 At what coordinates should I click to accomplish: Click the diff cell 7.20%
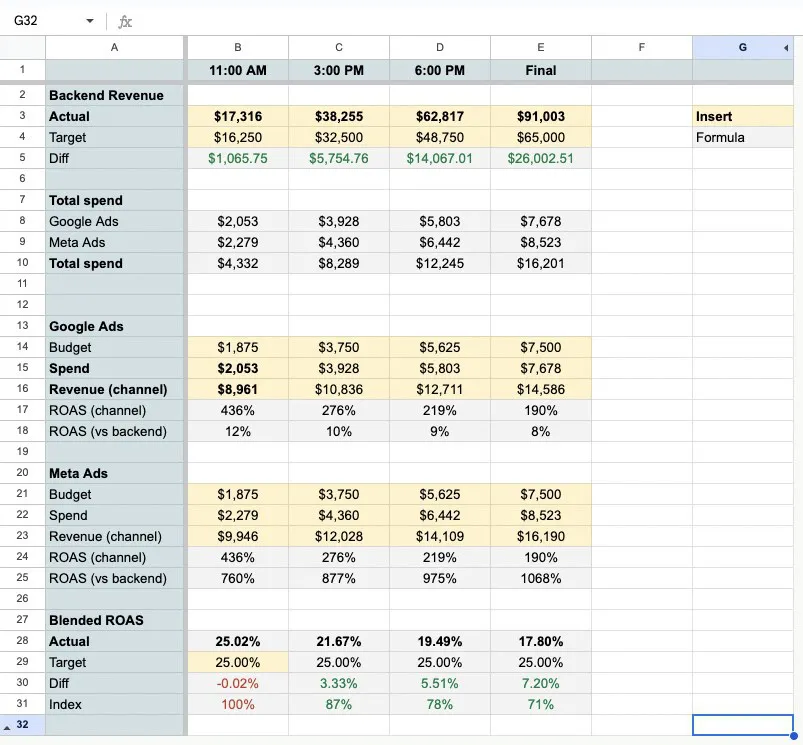tap(540, 683)
